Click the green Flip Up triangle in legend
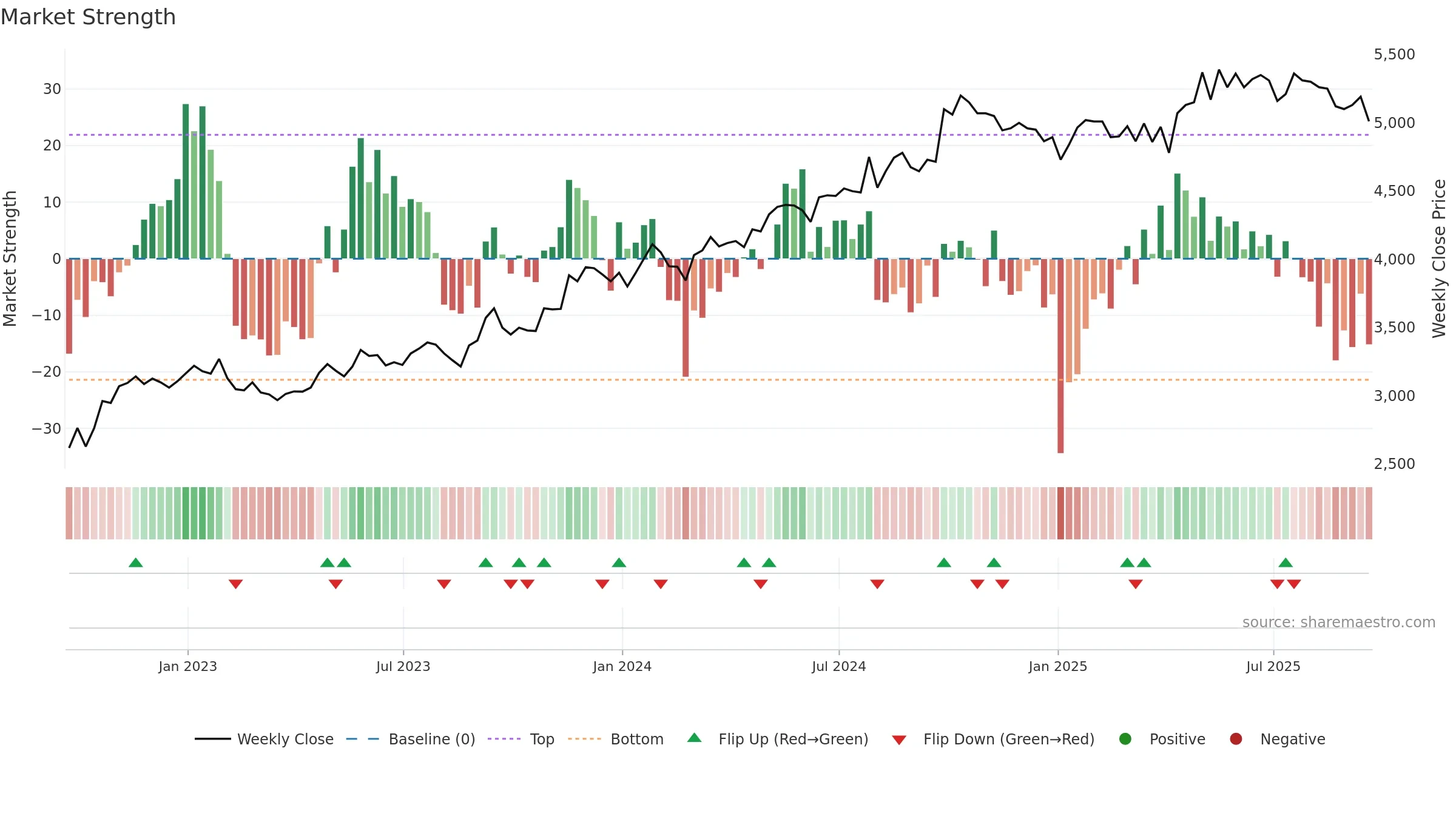Viewport: 1456px width, 819px height. click(x=695, y=738)
